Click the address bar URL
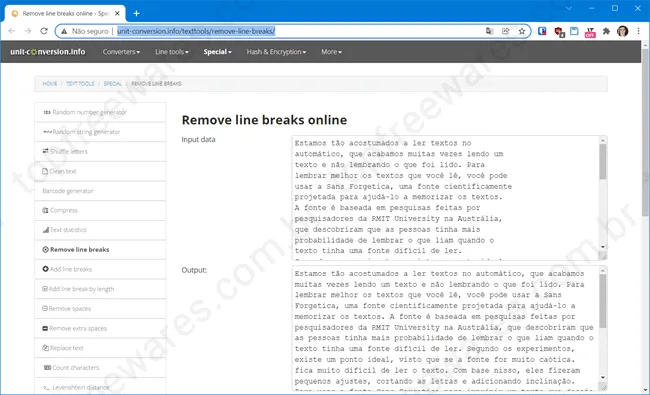The height and width of the screenshot is (395, 650). click(196, 31)
